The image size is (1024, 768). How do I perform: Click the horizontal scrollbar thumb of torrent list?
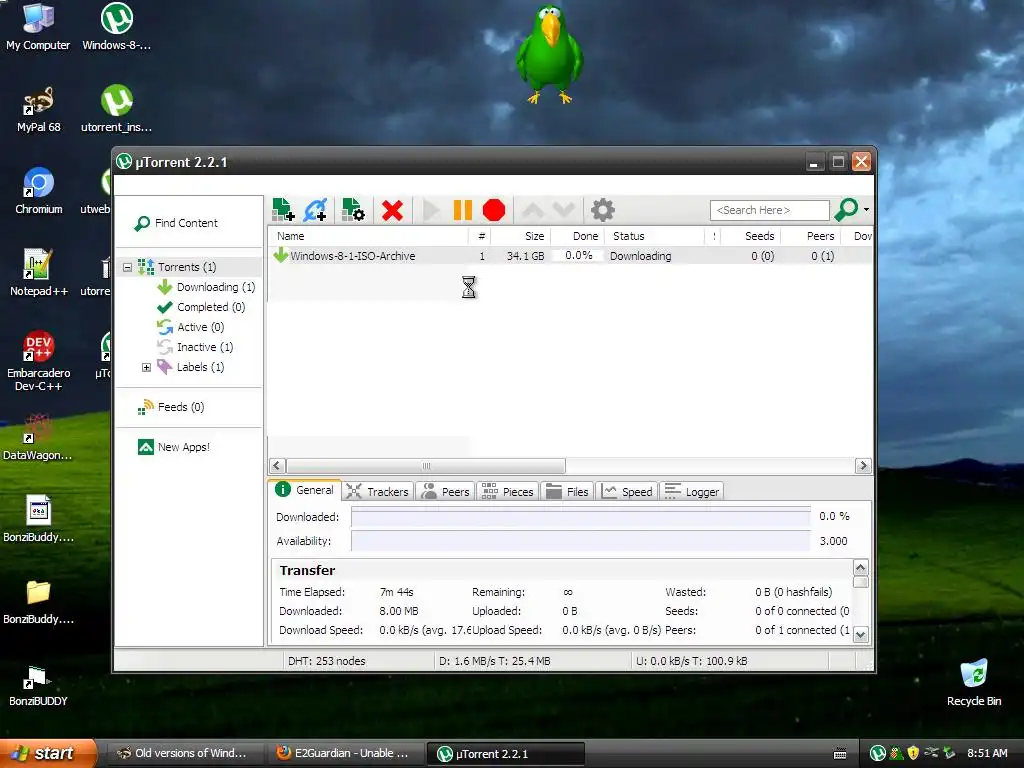(426, 466)
